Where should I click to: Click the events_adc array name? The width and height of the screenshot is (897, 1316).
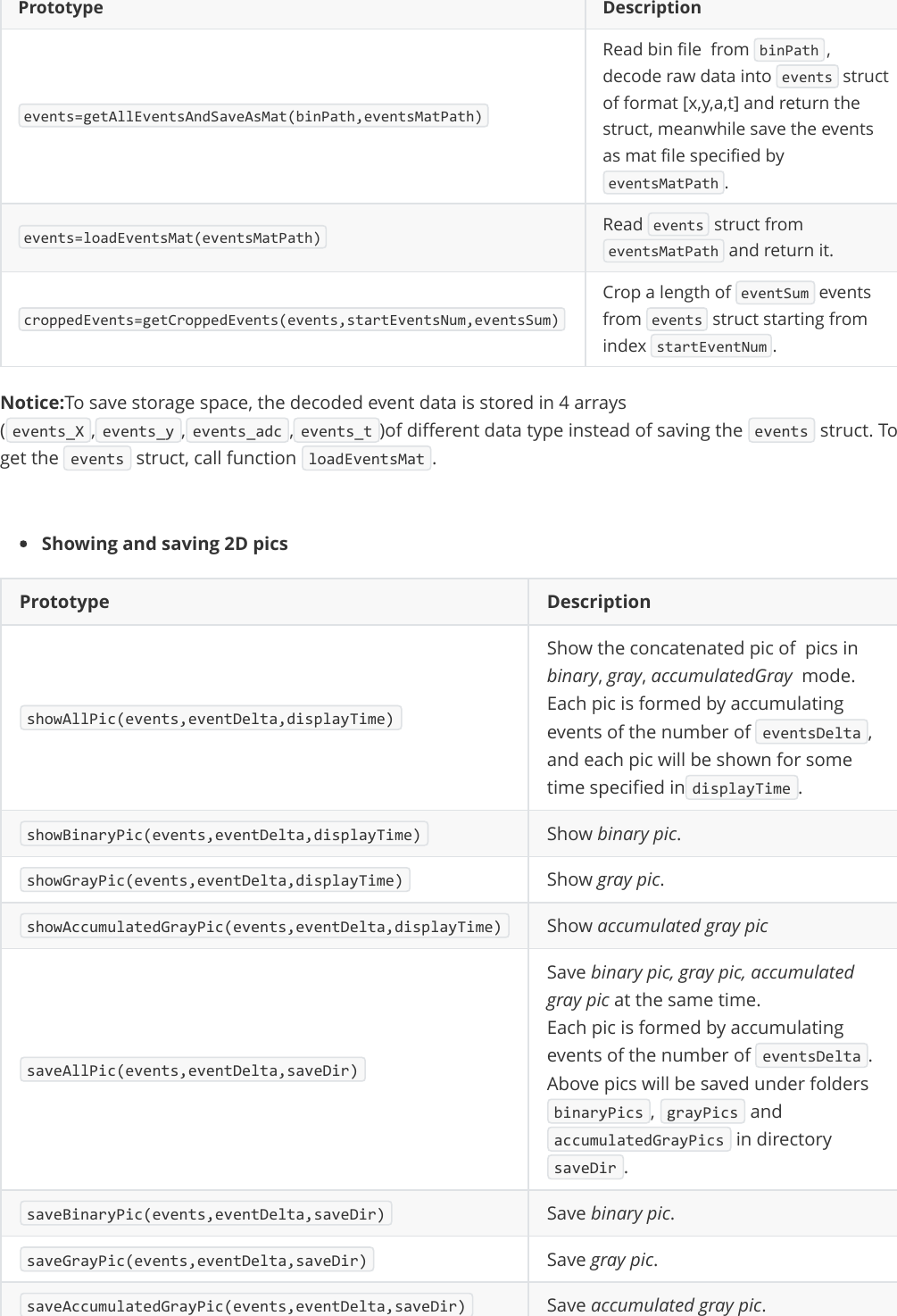(x=237, y=431)
